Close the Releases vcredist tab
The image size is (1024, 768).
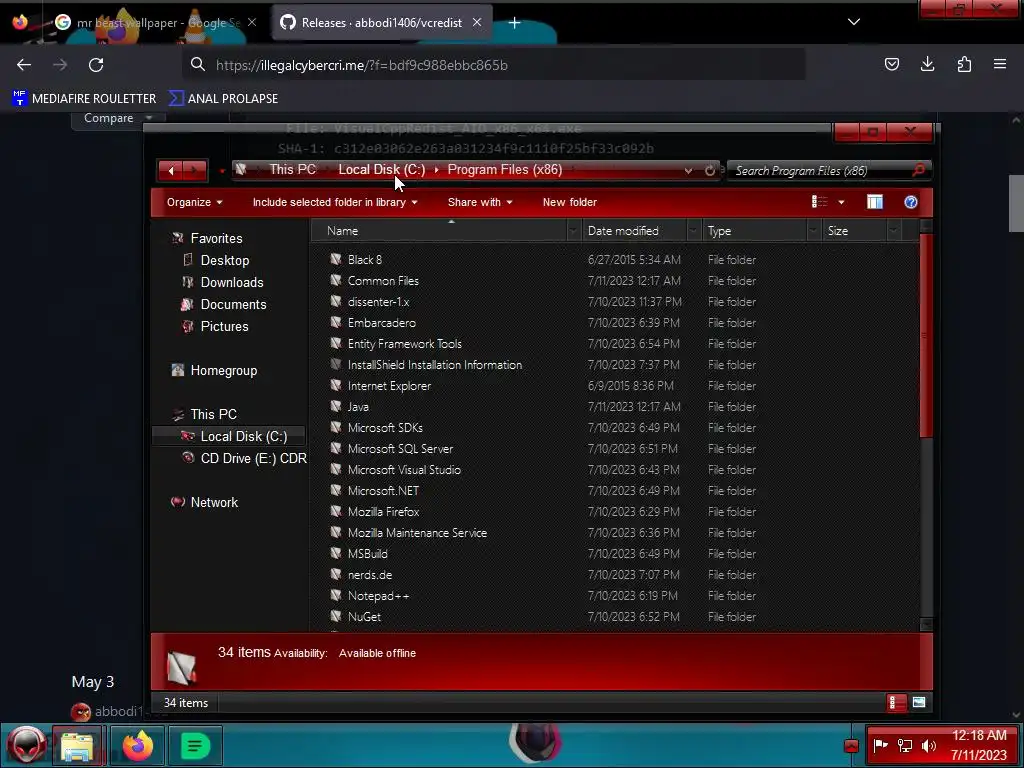tap(477, 22)
